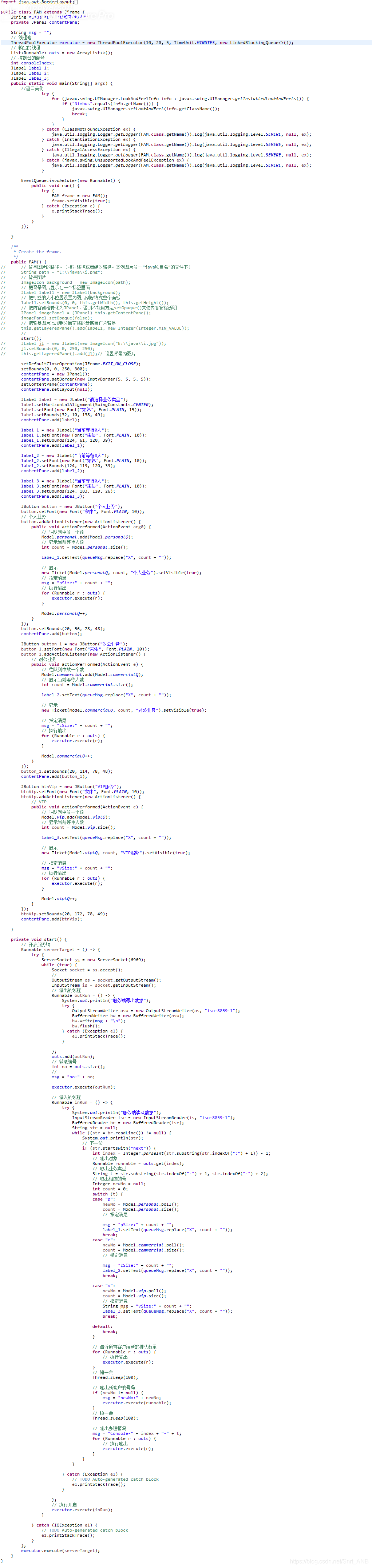The image size is (372, 1568).
Task: Click 'button_1.setBounds(20, 114, 78, 48);' line
Action: pos(67,771)
